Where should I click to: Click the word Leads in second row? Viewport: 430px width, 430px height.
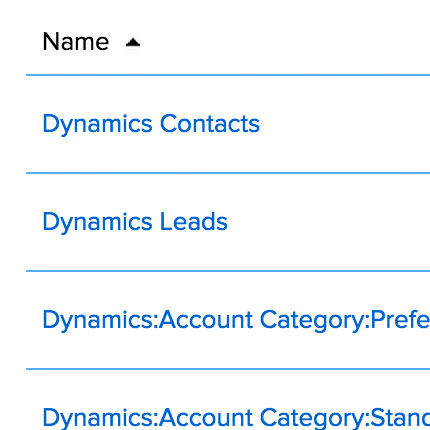pyautogui.click(x=194, y=222)
